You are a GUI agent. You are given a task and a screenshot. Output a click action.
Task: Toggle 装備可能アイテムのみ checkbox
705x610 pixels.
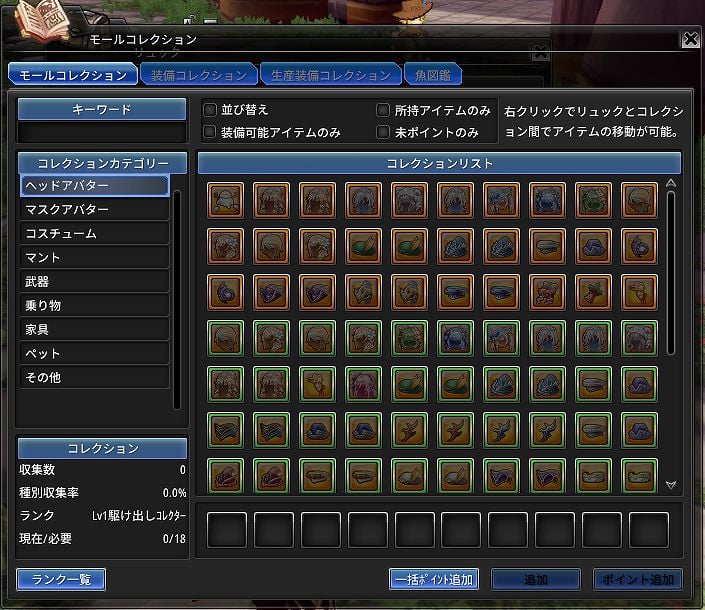point(210,132)
